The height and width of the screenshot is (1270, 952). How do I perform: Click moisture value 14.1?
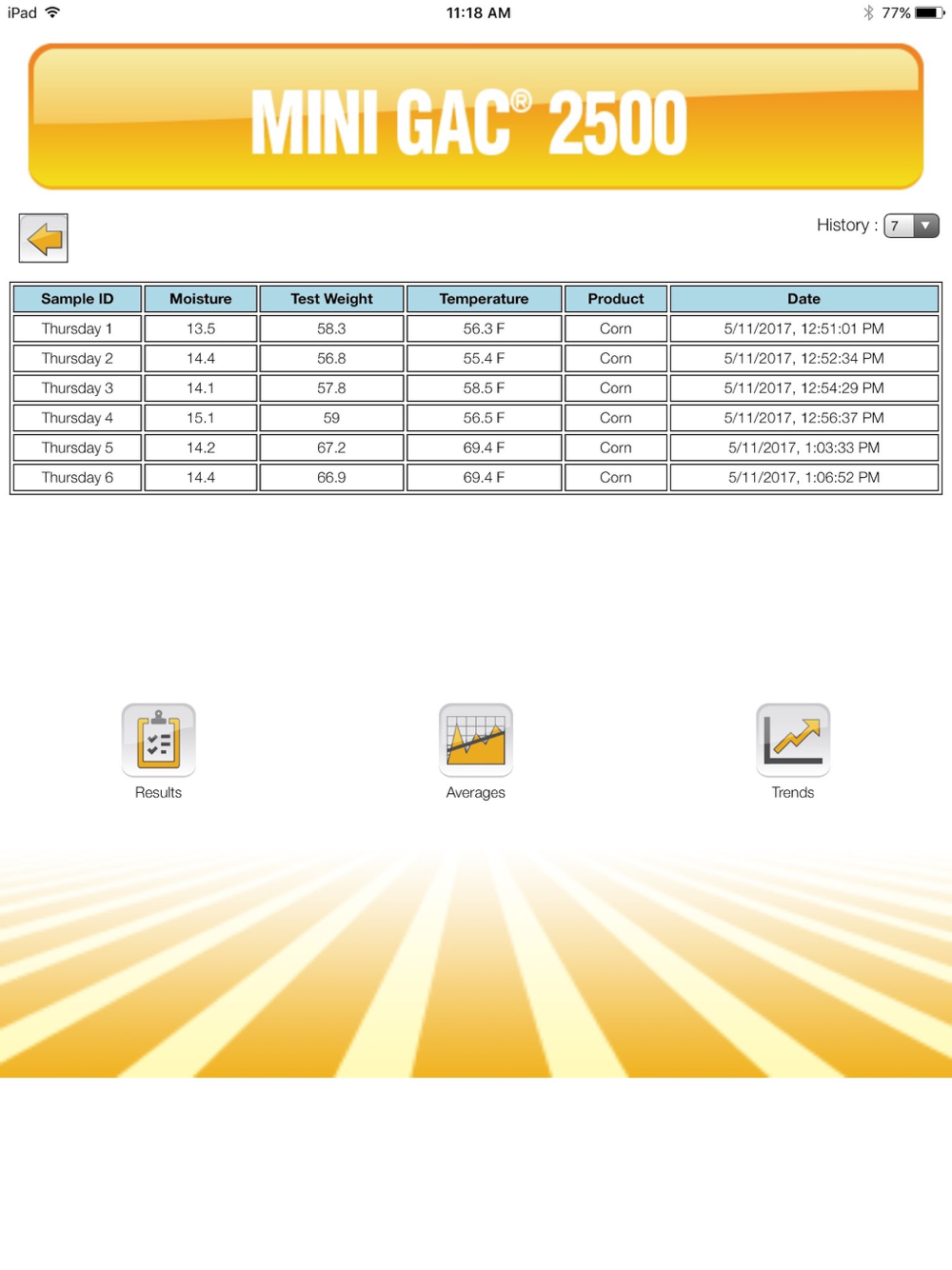[201, 387]
